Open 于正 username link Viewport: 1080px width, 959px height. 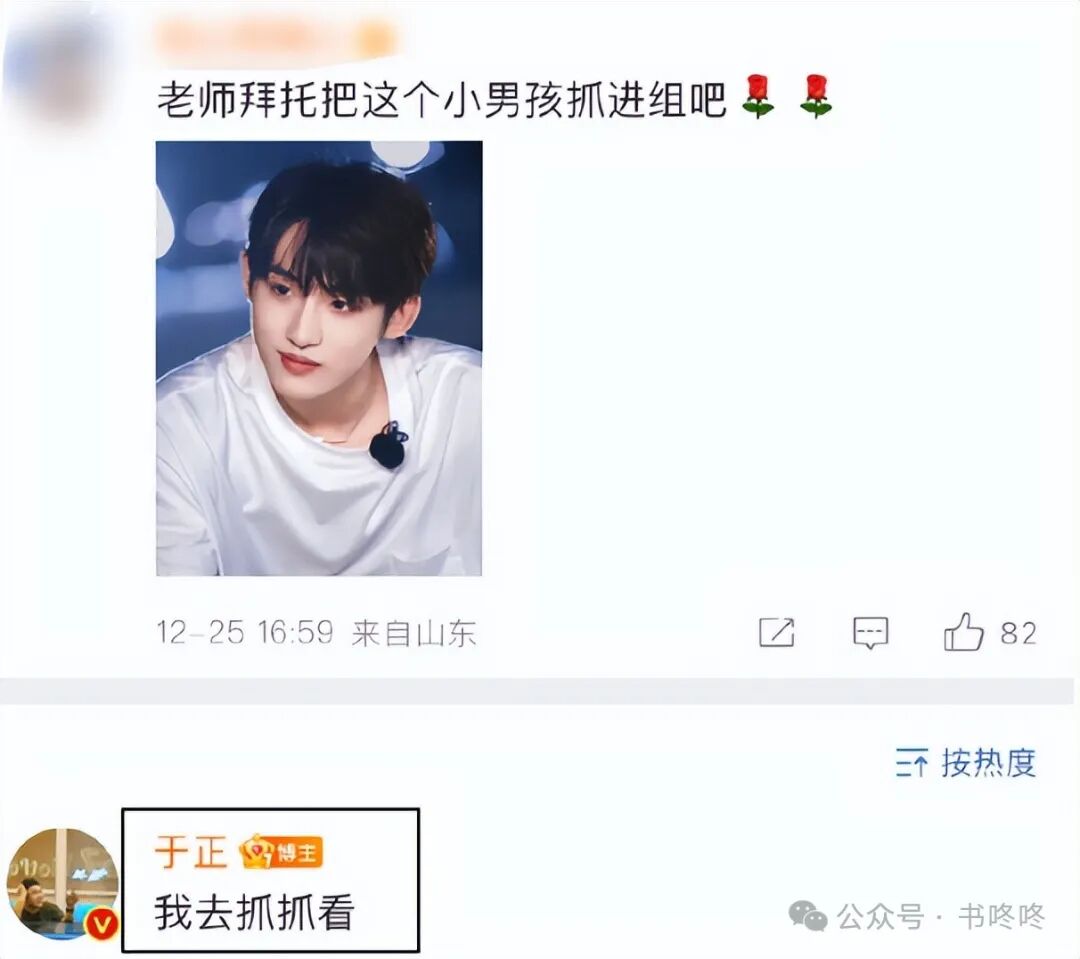click(x=191, y=852)
